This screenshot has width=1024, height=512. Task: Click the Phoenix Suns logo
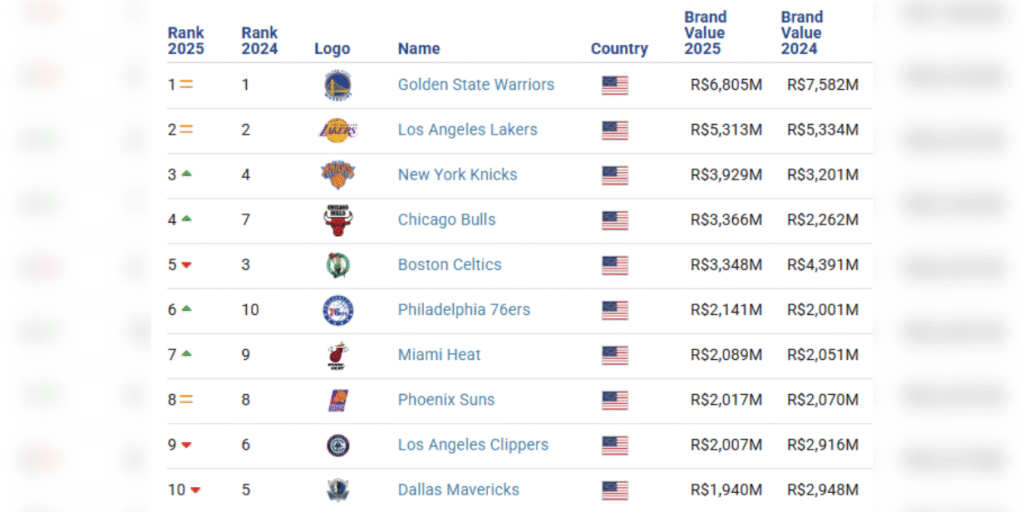pos(337,400)
